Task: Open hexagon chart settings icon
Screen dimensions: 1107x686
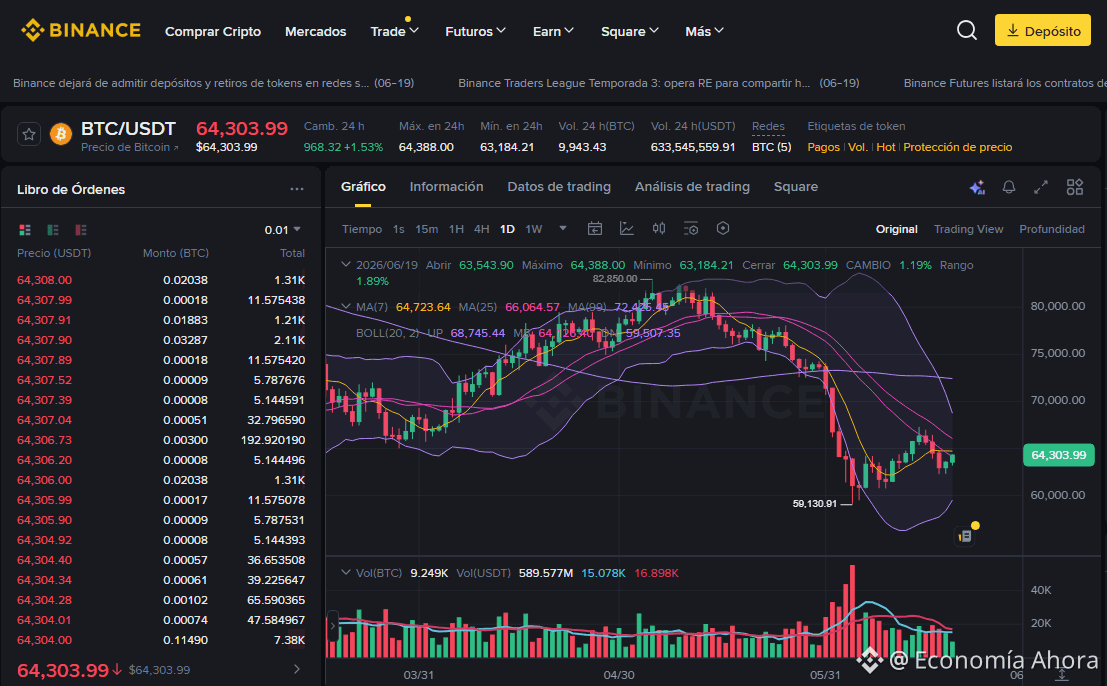Action: 722,229
